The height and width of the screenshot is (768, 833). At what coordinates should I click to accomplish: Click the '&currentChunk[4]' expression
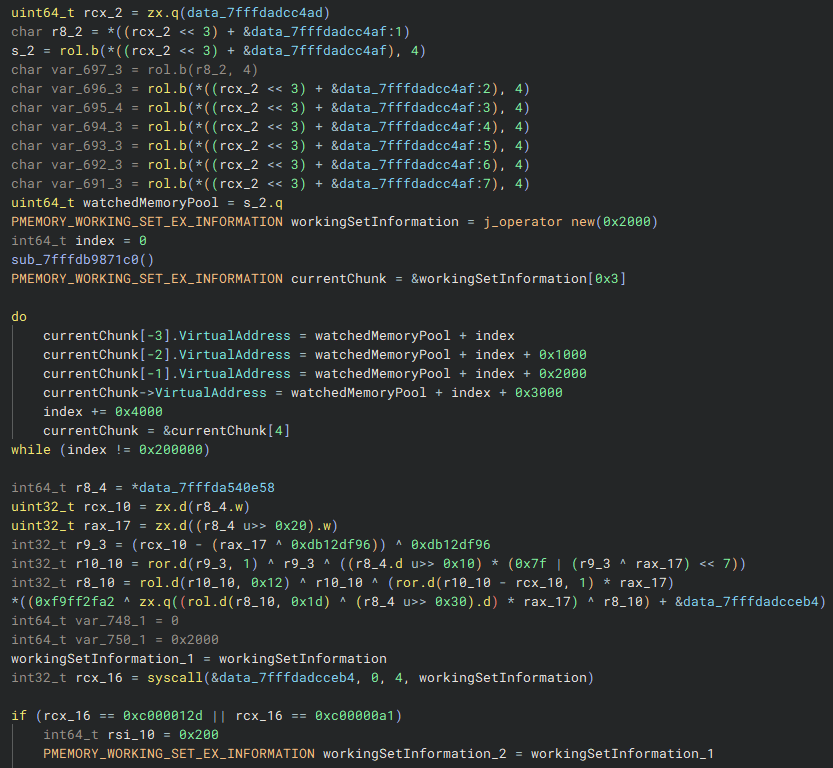pos(227,431)
